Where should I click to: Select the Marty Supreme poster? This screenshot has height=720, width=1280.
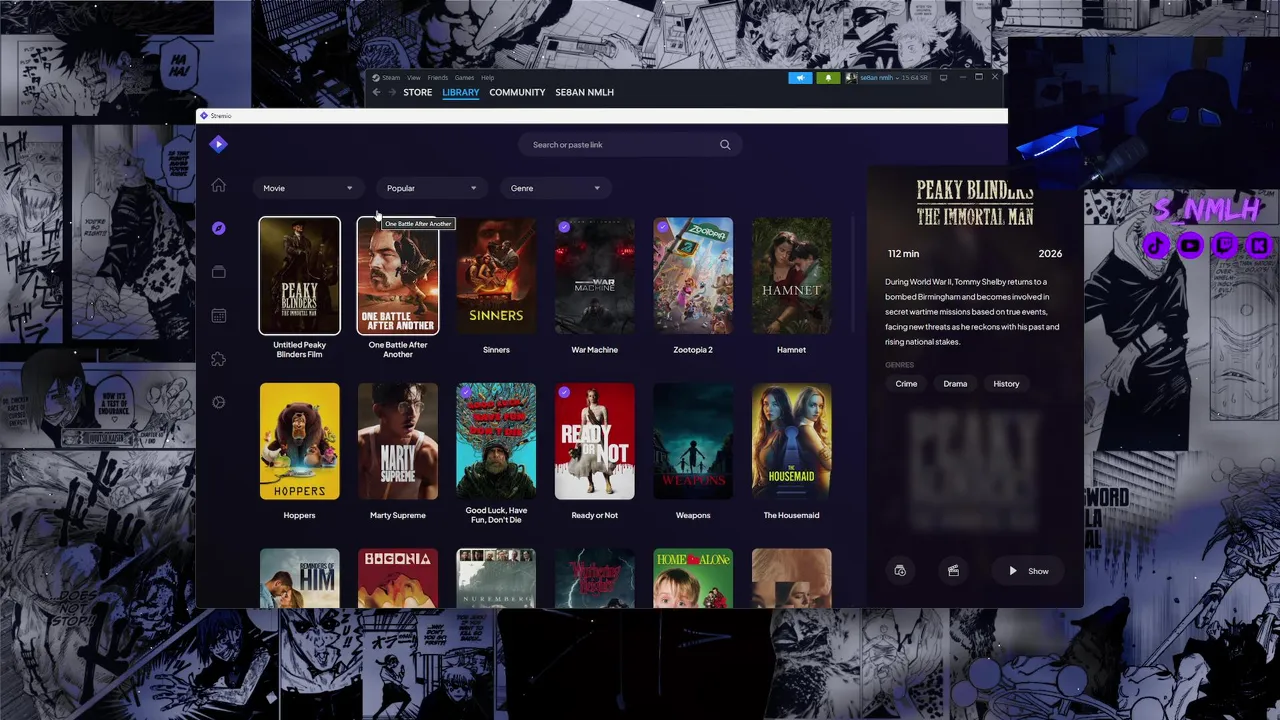[398, 441]
